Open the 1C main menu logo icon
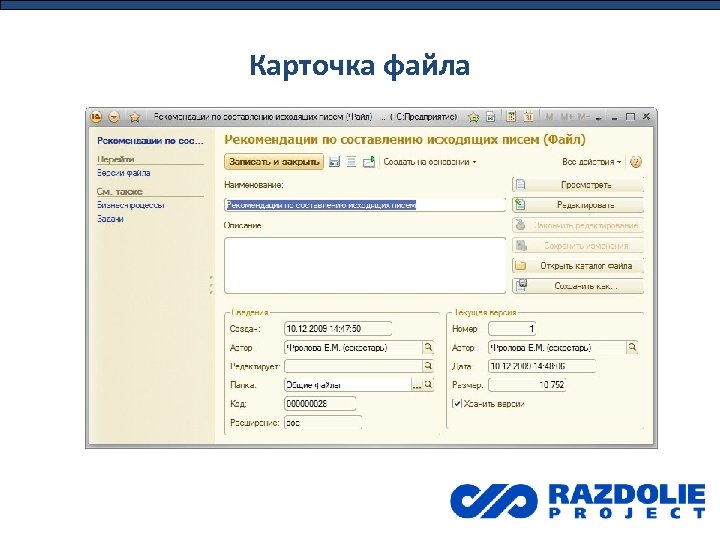Viewport: 720px width, 540px height. tap(96, 117)
